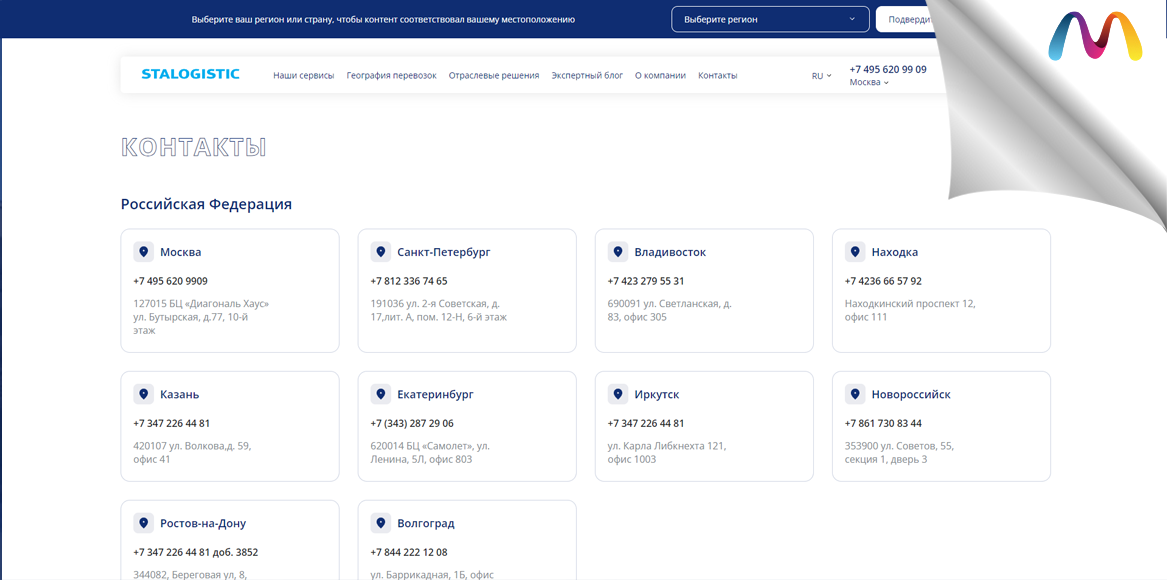Click the Санкт-Петербург location pin icon
Image resolution: width=1167 pixels, height=580 pixels.
pyautogui.click(x=381, y=252)
